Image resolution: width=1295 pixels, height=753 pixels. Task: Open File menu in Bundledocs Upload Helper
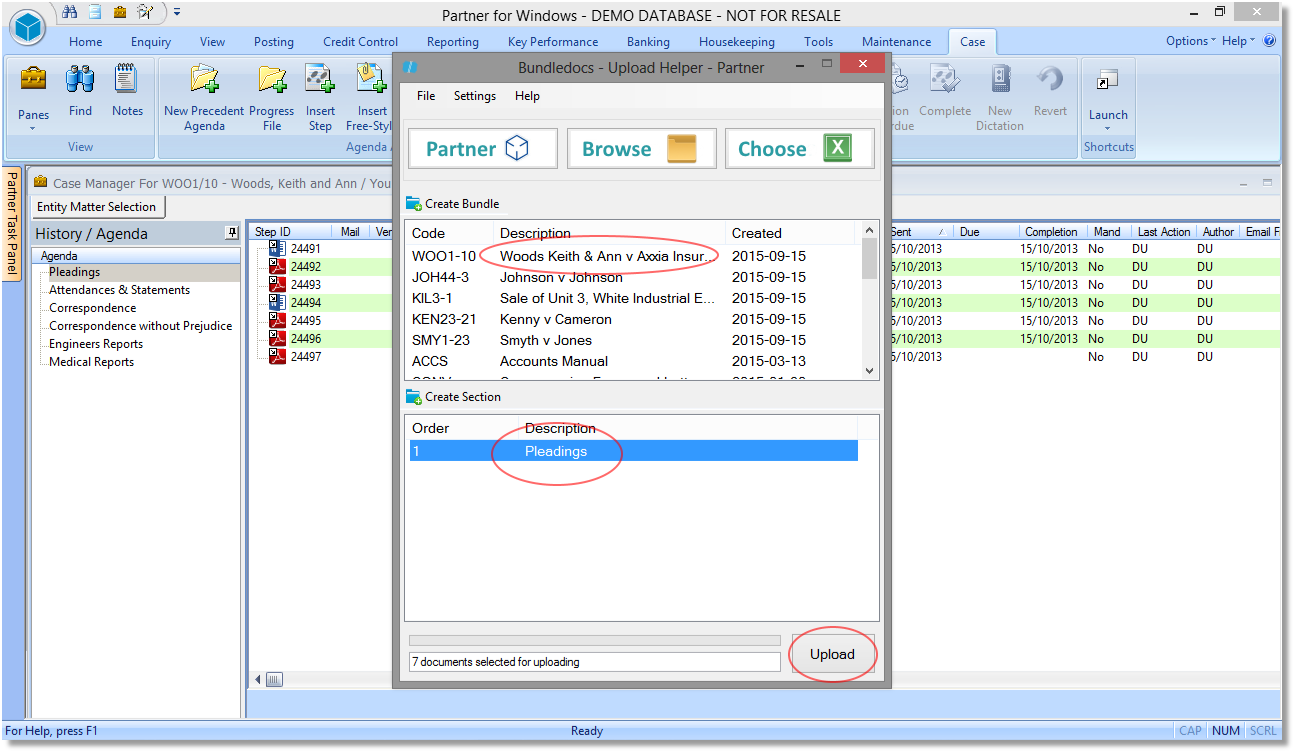[426, 96]
